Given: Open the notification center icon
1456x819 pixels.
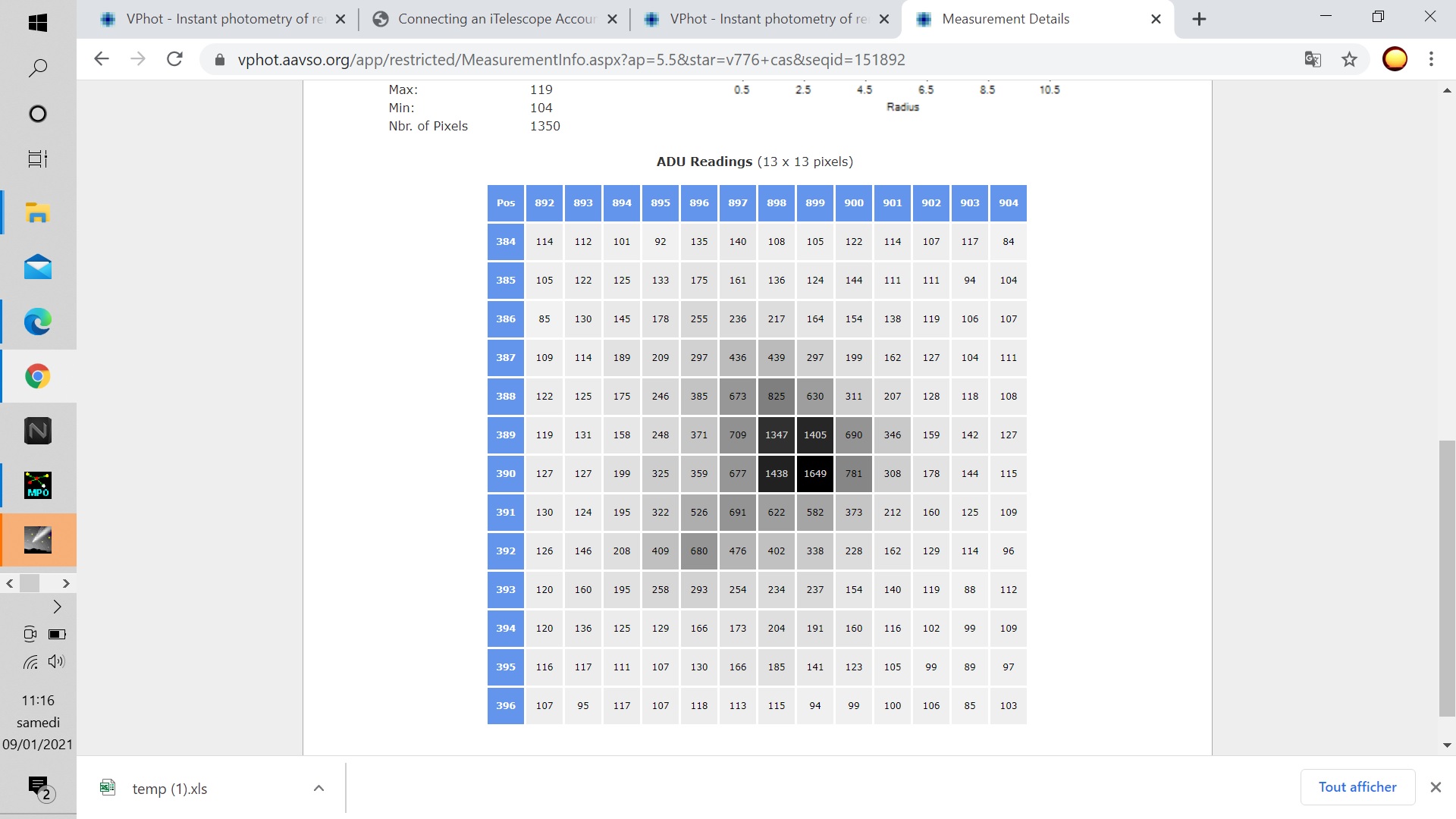Looking at the screenshot, I should click(x=38, y=787).
